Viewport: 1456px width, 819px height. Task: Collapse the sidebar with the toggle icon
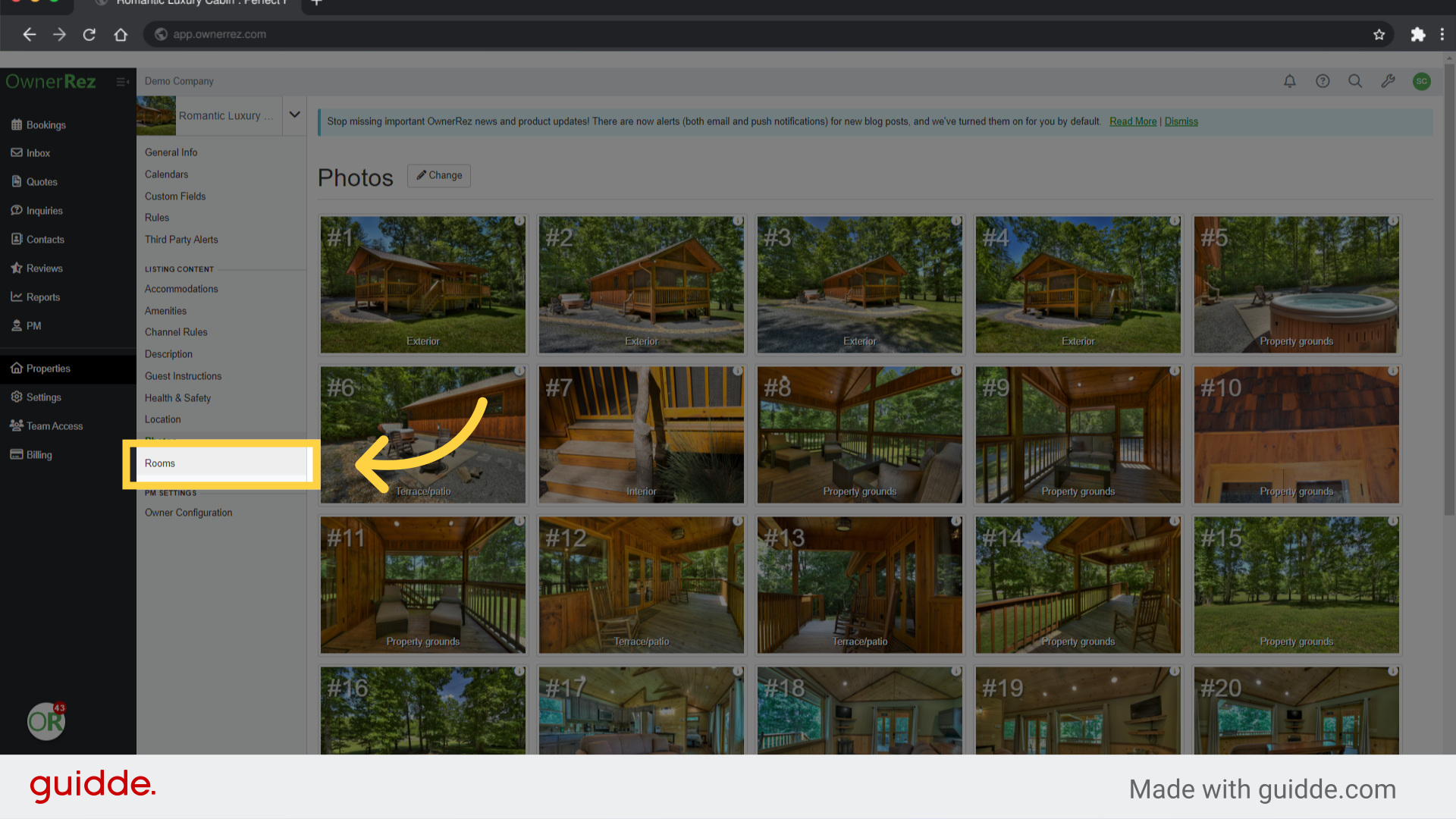pos(122,82)
